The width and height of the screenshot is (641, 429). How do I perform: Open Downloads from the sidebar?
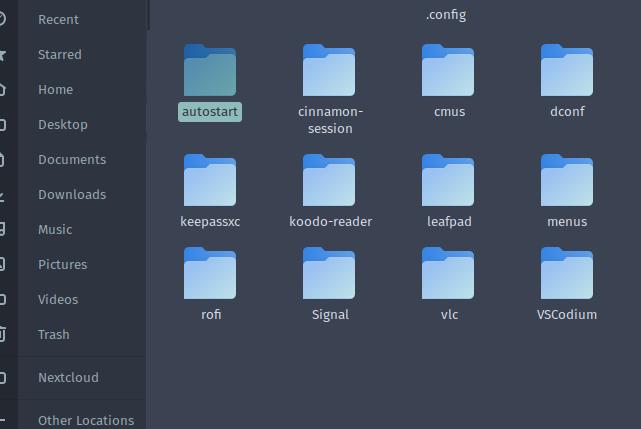72,194
